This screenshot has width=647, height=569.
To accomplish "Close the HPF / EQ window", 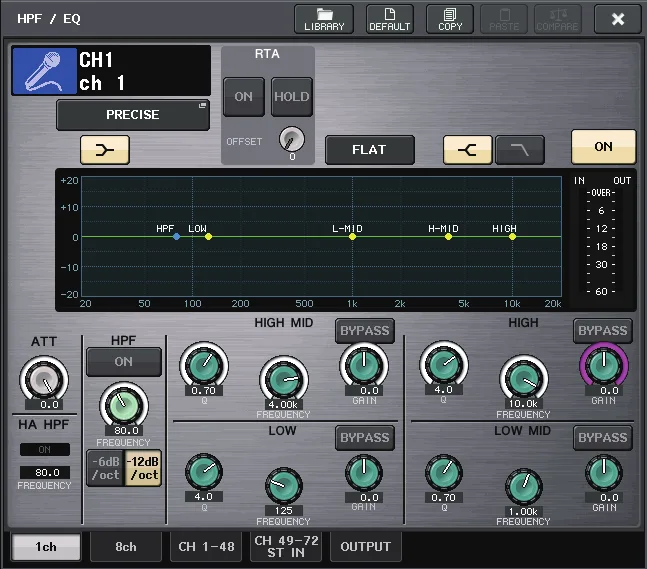I will click(618, 19).
